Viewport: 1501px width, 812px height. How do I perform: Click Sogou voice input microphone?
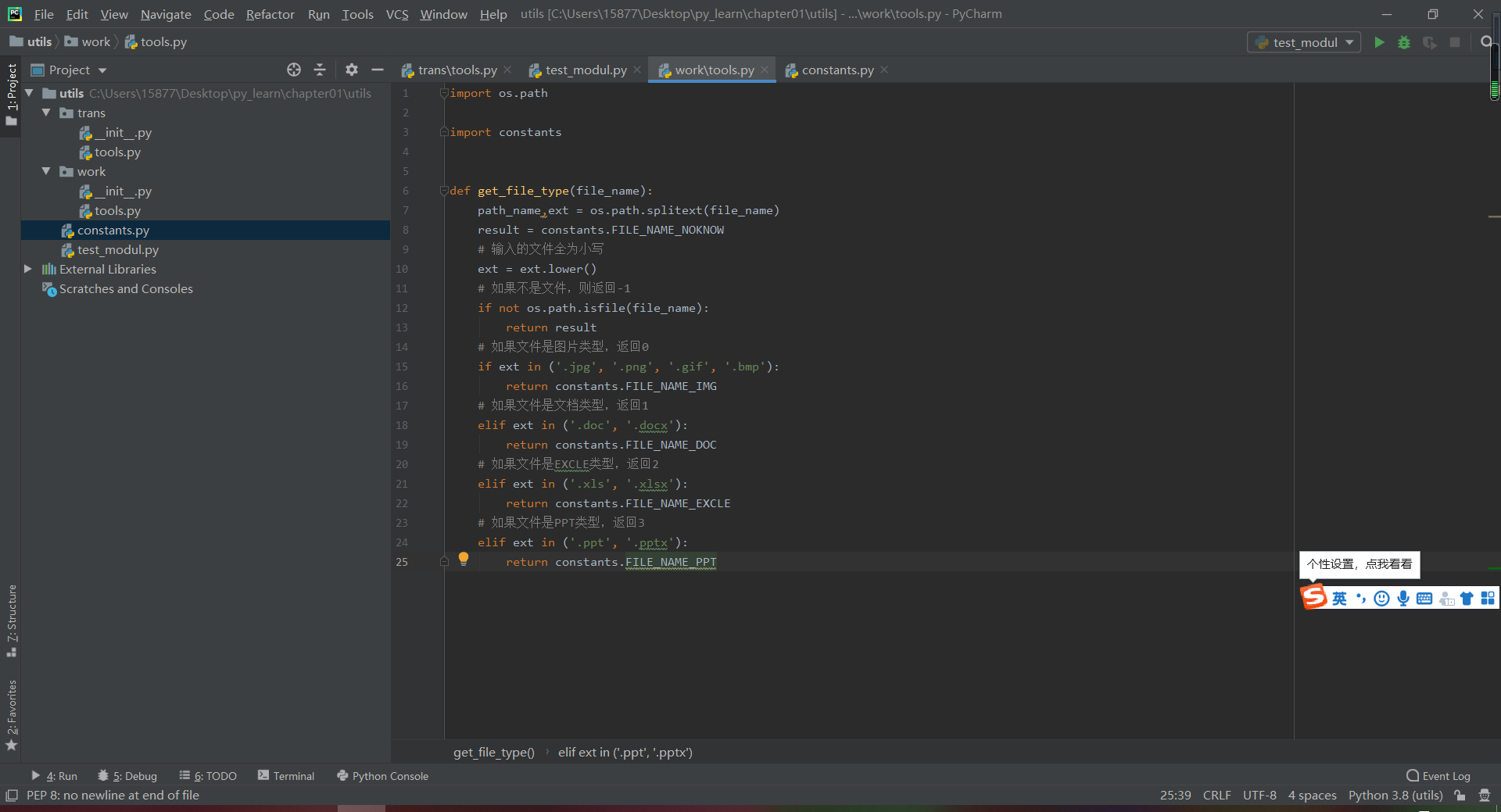click(x=1403, y=599)
